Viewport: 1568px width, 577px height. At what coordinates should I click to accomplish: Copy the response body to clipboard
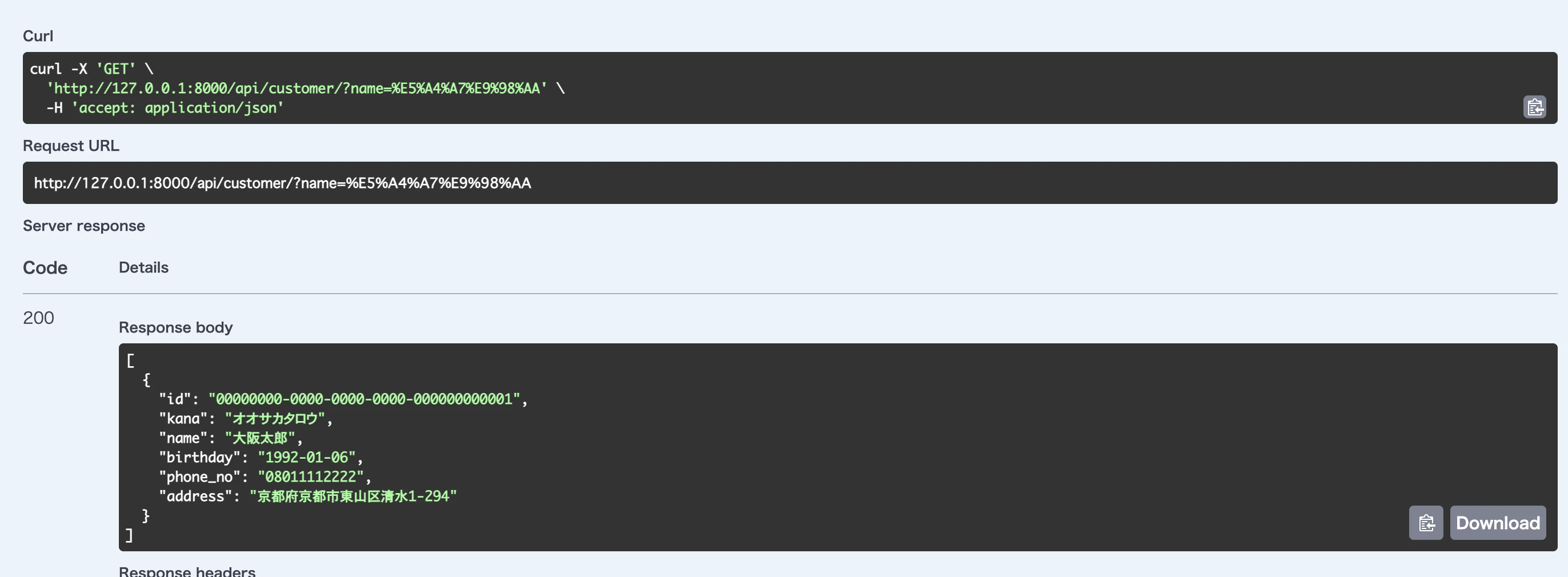(1426, 523)
